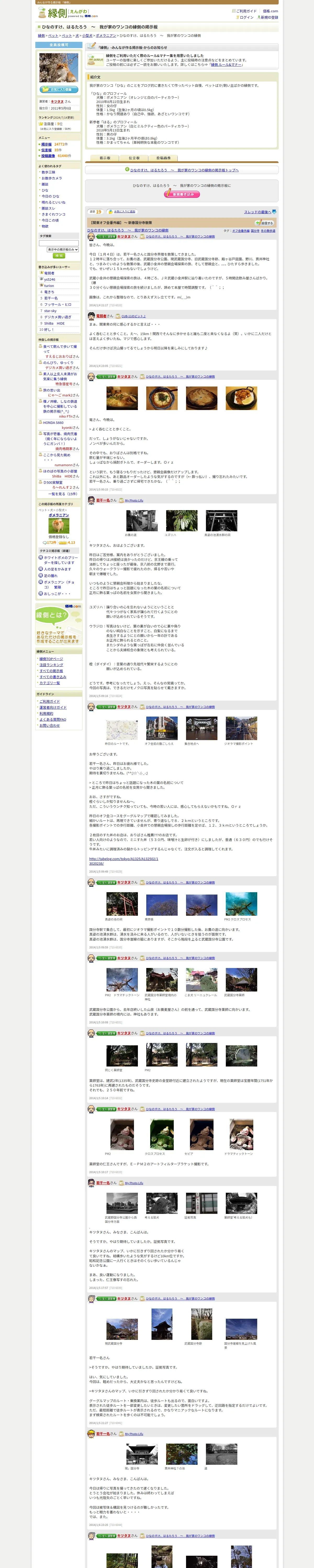The image size is (314, 1568).
Task: Focus the タグ検索 text field
Action: pos(59,243)
